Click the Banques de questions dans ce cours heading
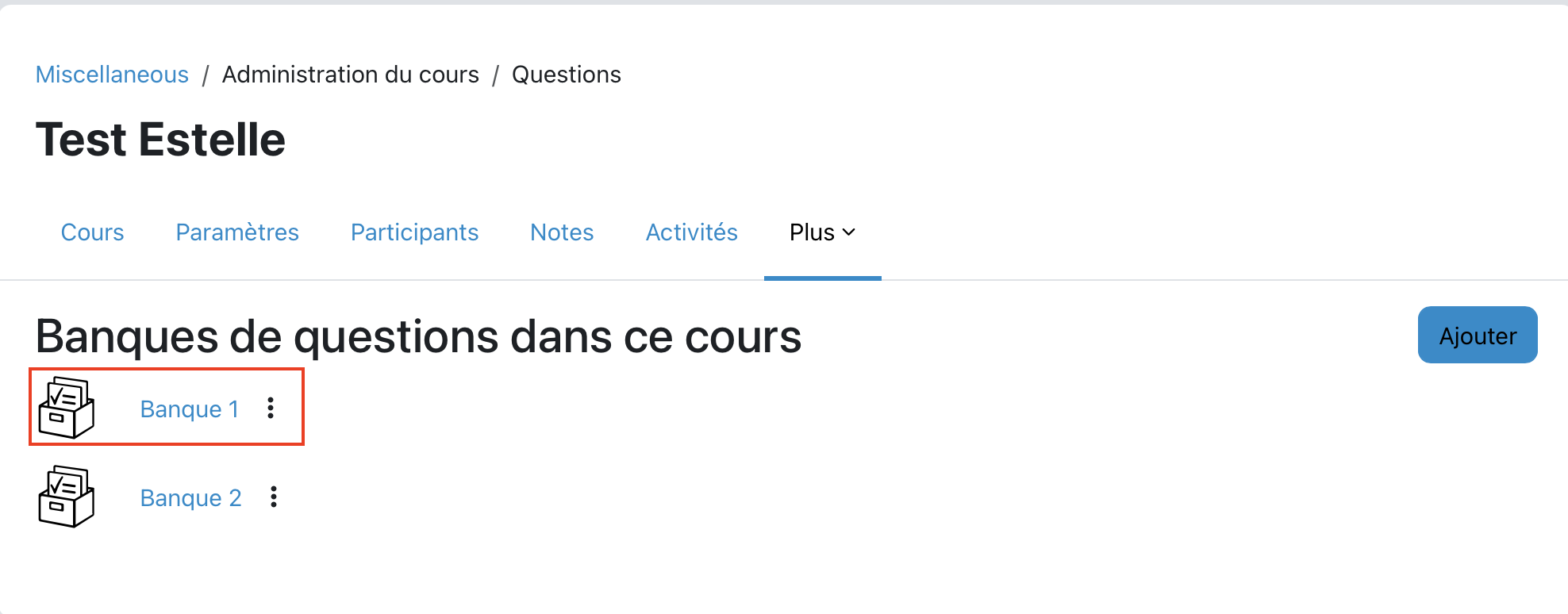1568x614 pixels. pyautogui.click(x=418, y=336)
